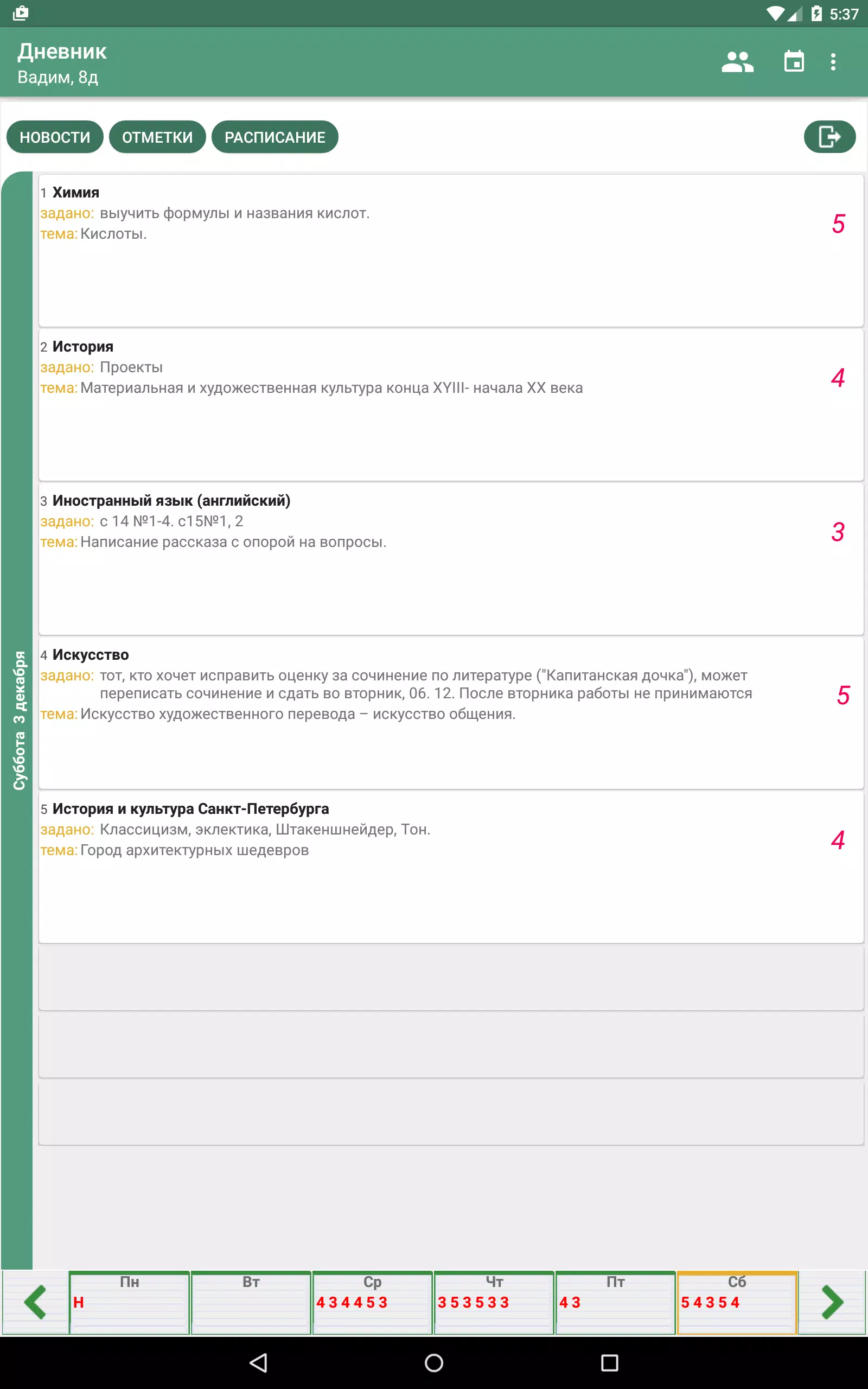The height and width of the screenshot is (1389, 868).
Task: Tap homework Классицизм, эклектика text
Action: click(265, 830)
